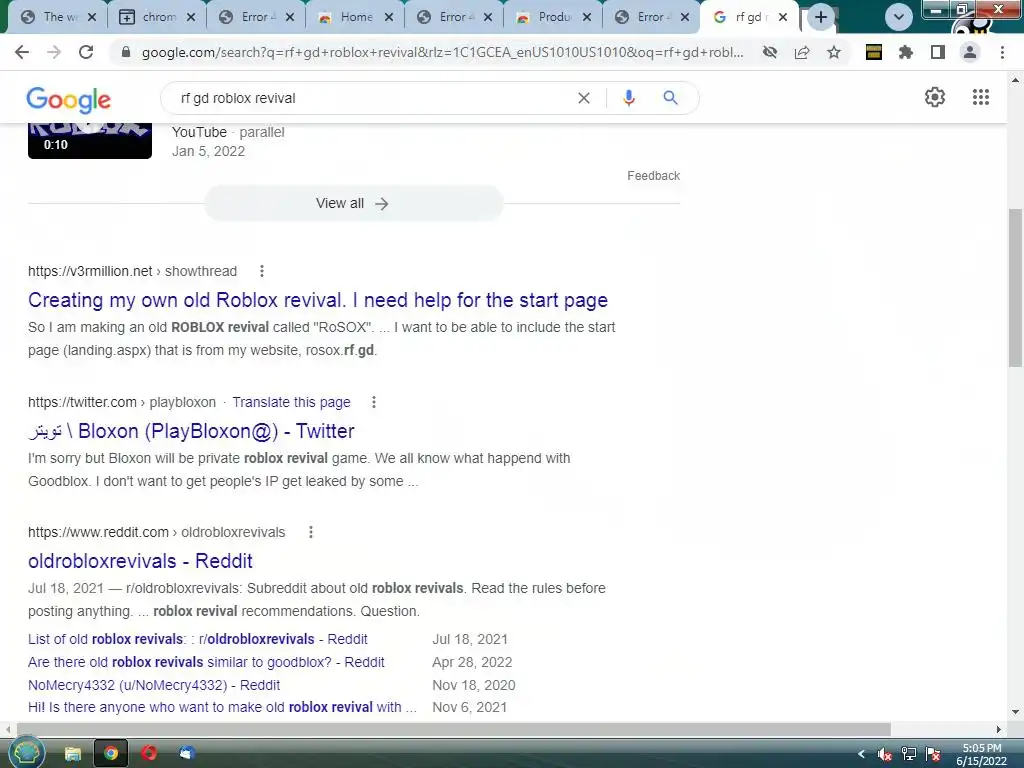Click the network tray icon
The image size is (1024, 768).
click(x=908, y=755)
